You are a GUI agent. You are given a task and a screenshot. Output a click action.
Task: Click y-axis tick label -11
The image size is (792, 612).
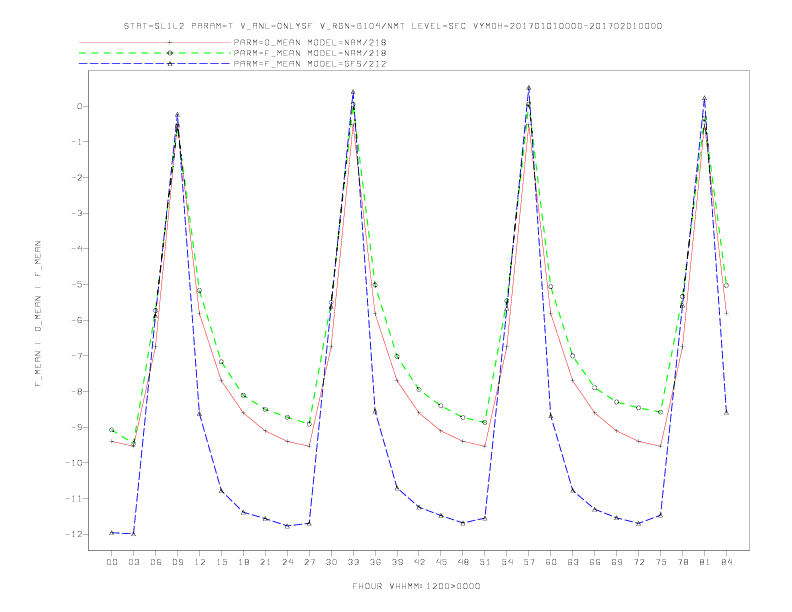tap(74, 498)
